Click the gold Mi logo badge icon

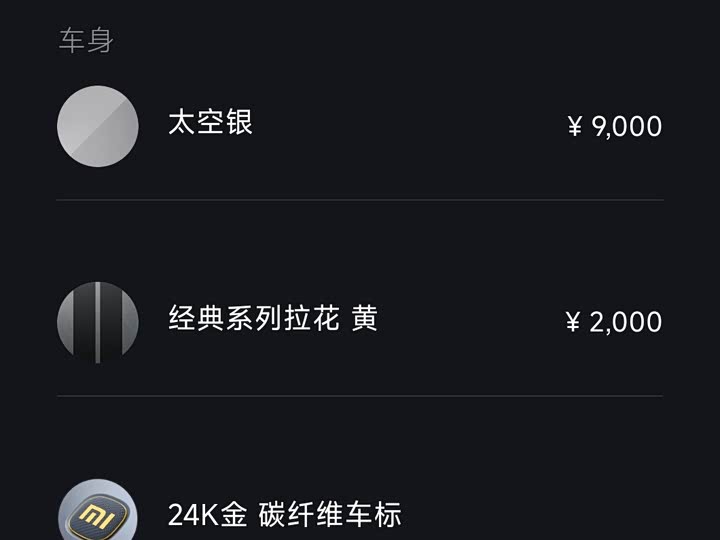(x=97, y=514)
